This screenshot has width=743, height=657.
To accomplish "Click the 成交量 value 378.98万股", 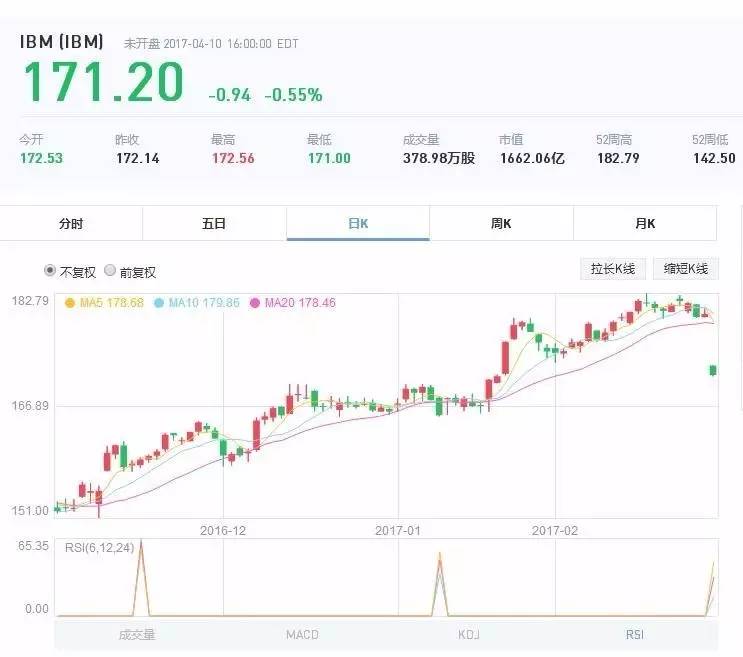I will pyautogui.click(x=439, y=158).
